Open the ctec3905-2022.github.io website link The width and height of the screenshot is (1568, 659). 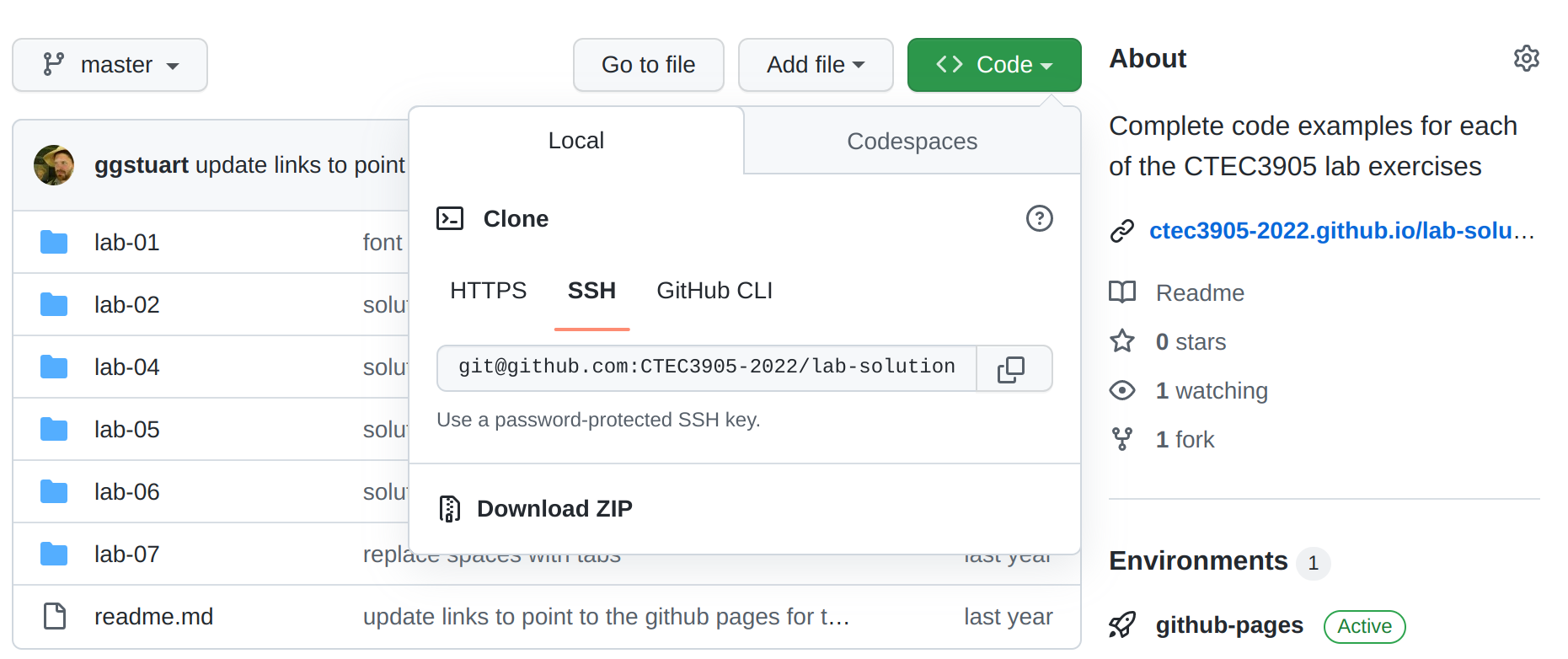point(1341,231)
